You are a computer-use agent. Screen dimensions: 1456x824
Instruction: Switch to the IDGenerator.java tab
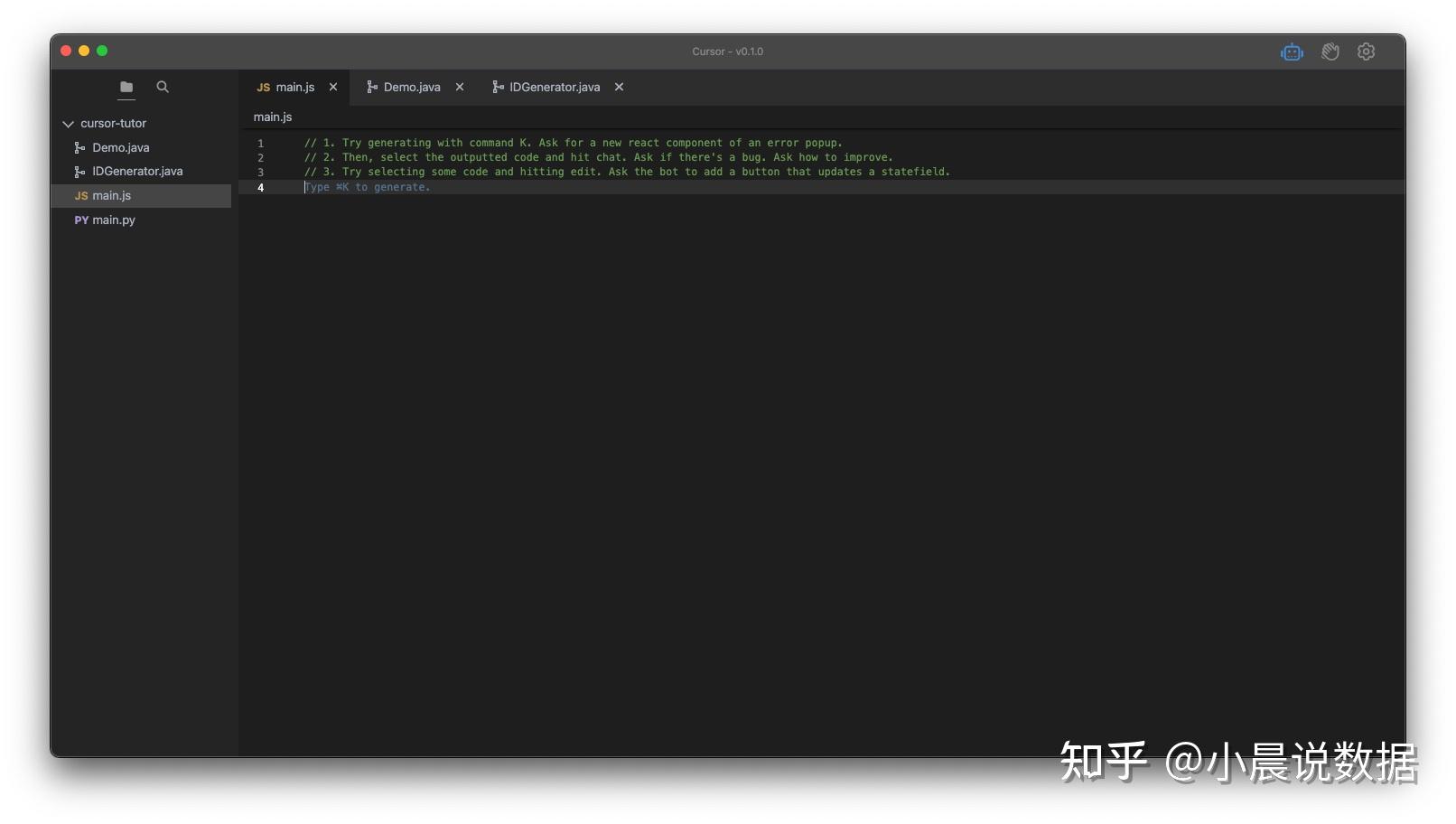pos(554,87)
